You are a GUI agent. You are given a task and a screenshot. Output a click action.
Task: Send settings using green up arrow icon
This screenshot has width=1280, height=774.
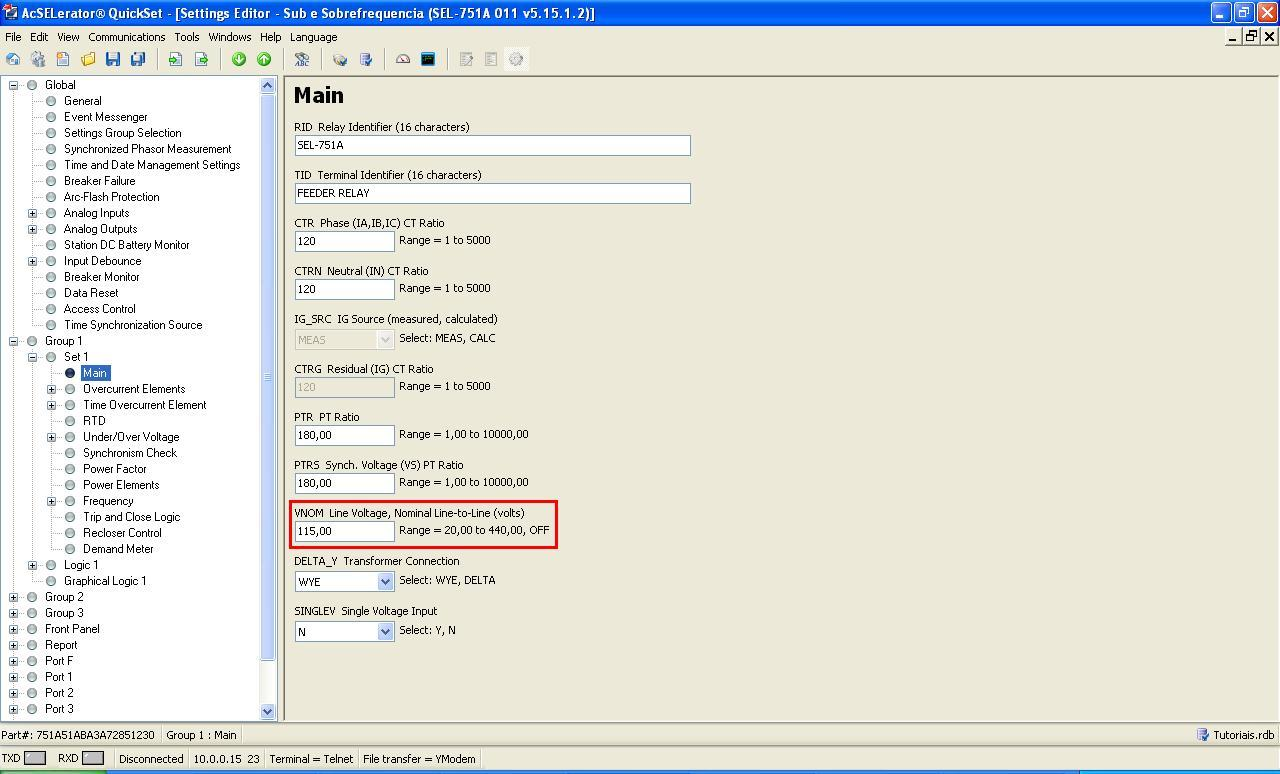(264, 59)
